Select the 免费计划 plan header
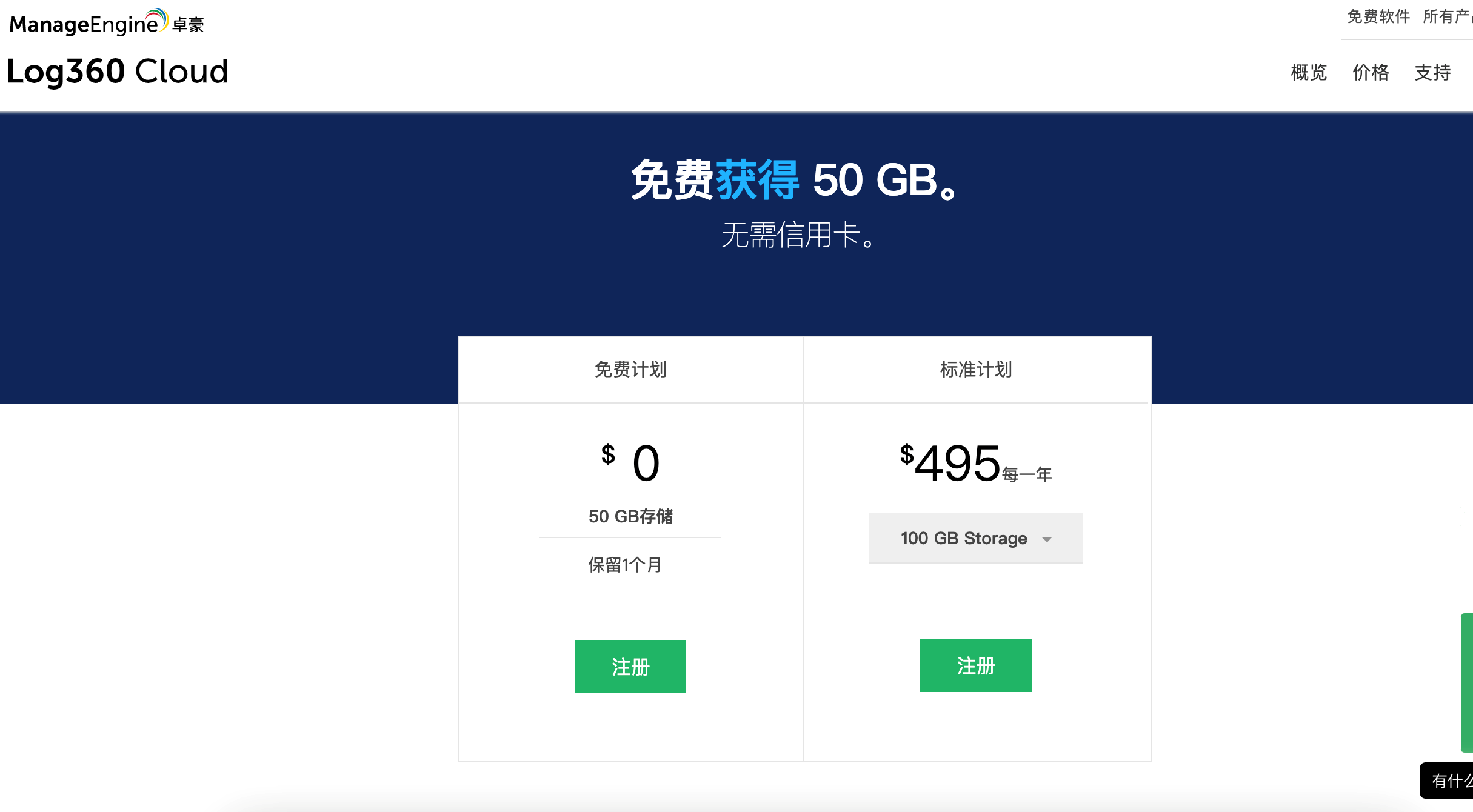 [630, 369]
